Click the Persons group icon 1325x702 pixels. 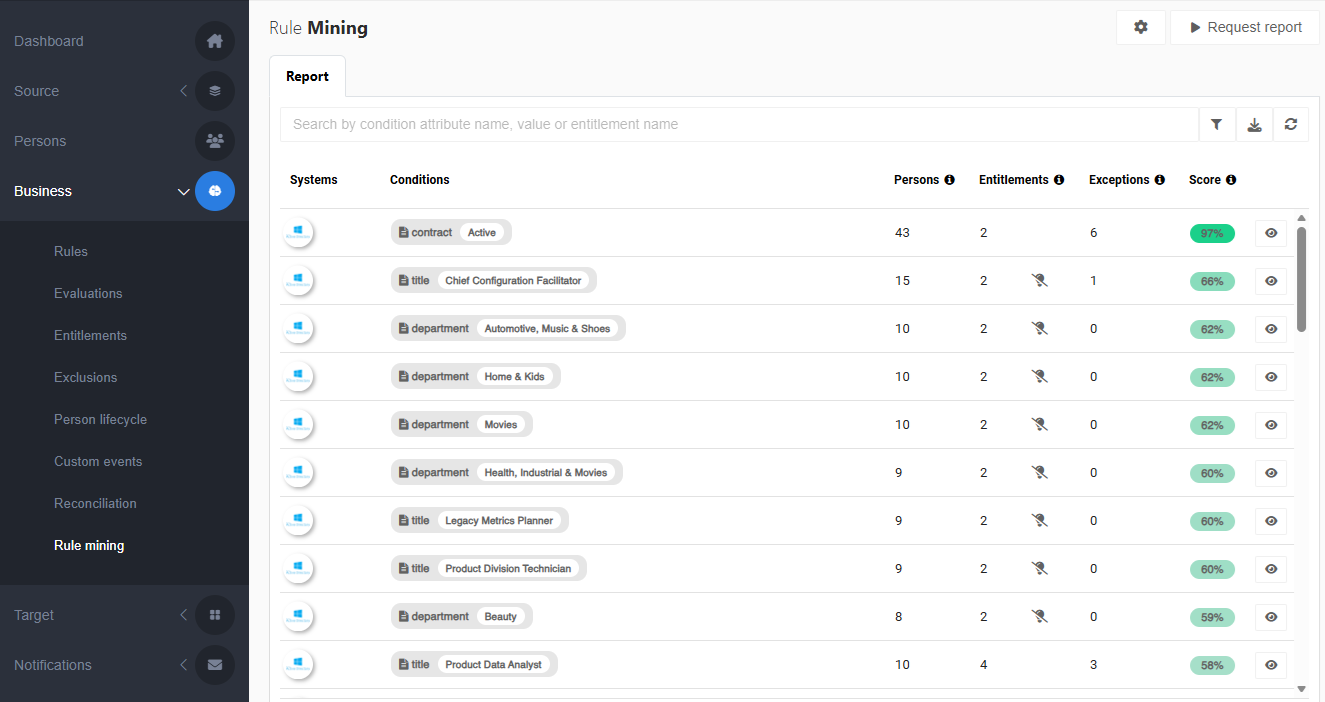pos(215,141)
